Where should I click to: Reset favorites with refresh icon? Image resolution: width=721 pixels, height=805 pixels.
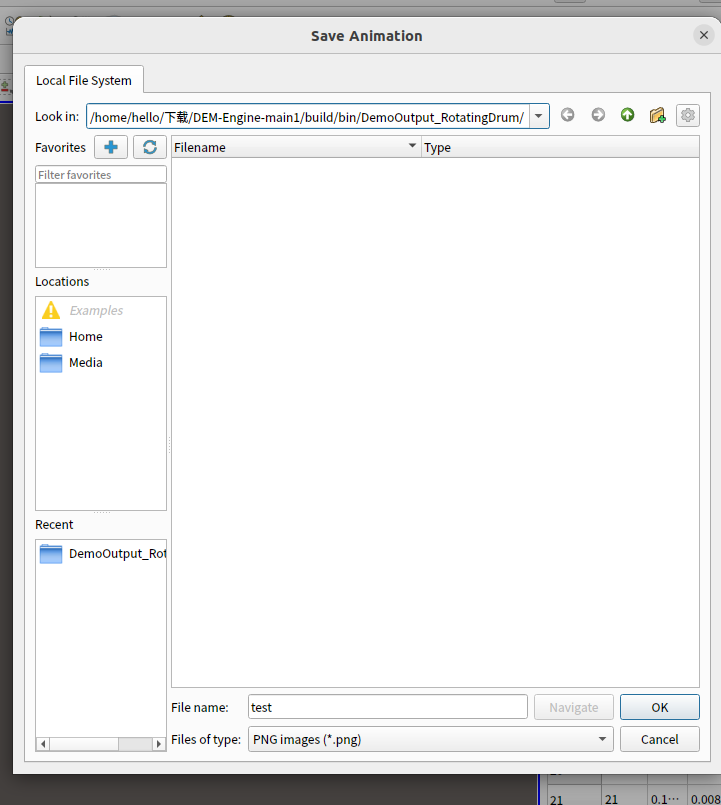tap(150, 147)
